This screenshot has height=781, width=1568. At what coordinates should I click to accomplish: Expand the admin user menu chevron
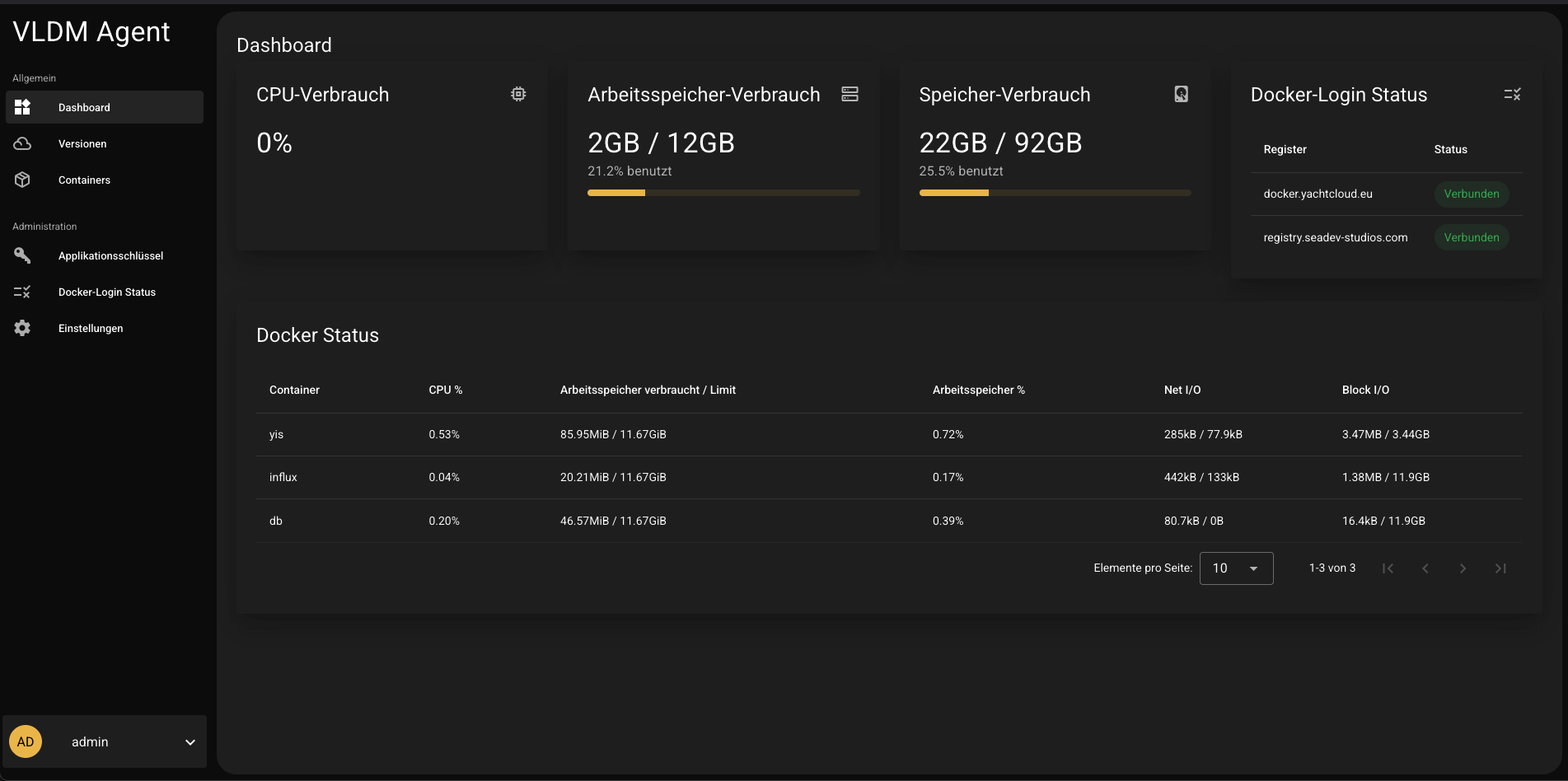pyautogui.click(x=190, y=742)
